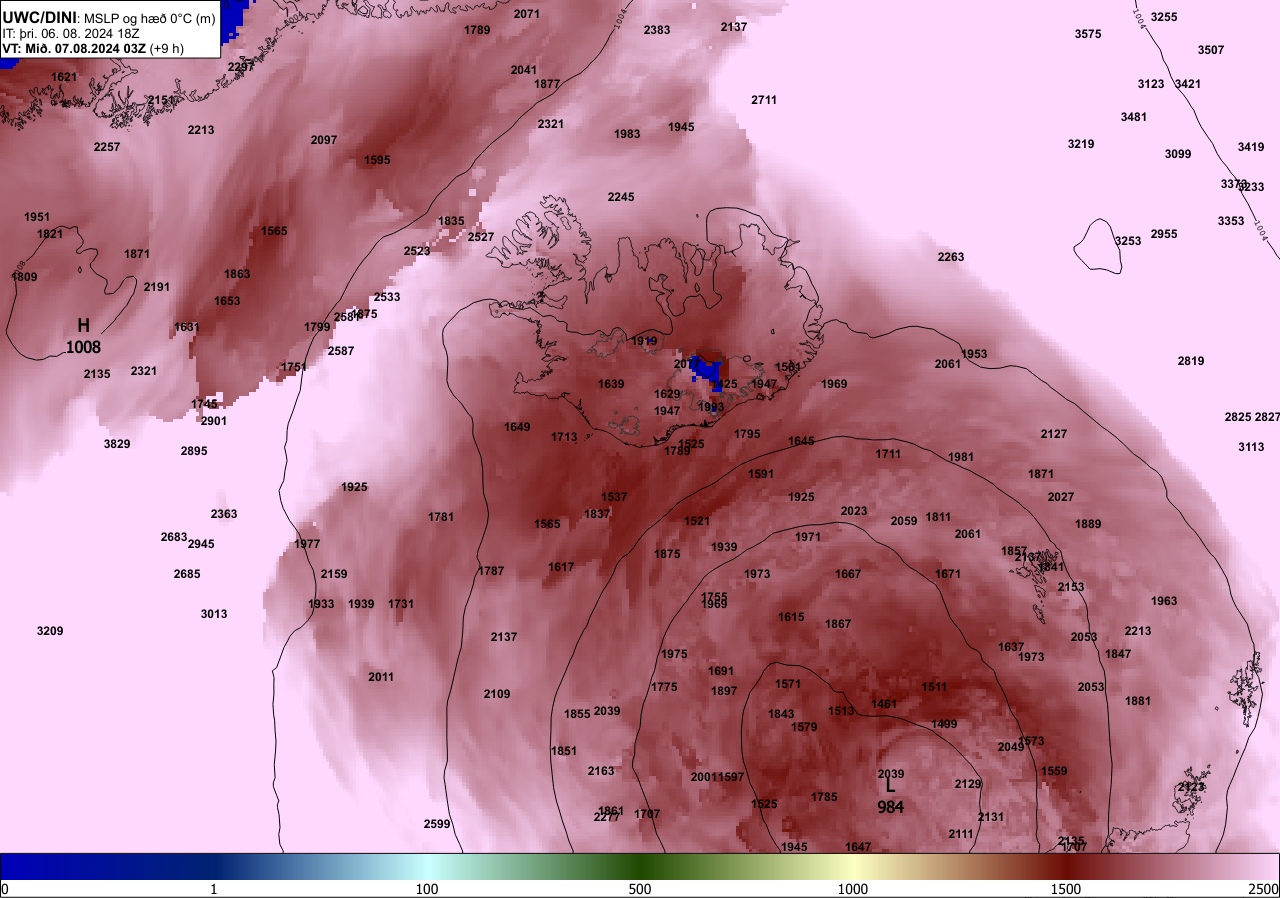Click the H high-pressure symbol
The height and width of the screenshot is (898, 1280).
point(84,326)
